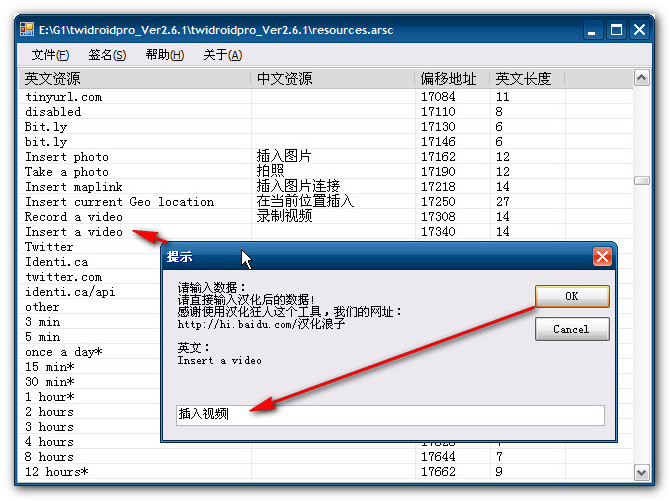Click offset value 17340
Screen dimensions: 670x501
[x=438, y=232]
